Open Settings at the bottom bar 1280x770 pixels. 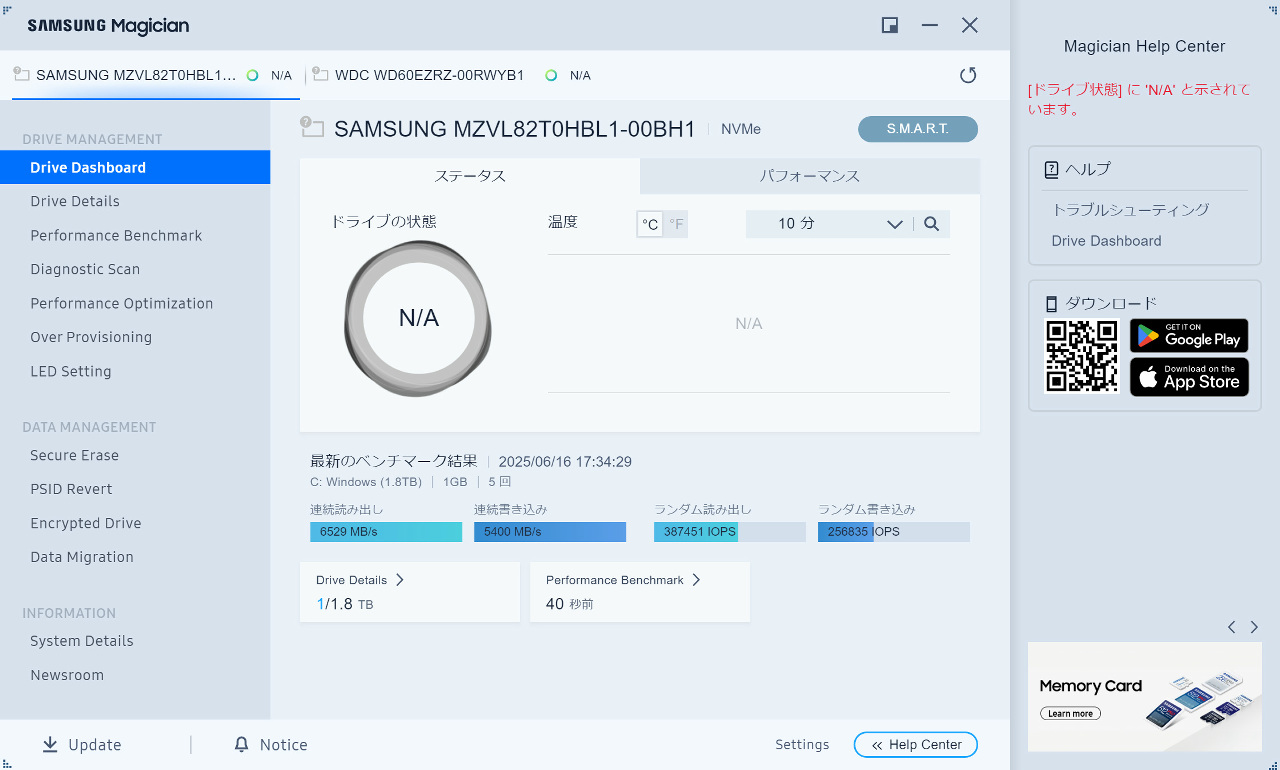802,745
